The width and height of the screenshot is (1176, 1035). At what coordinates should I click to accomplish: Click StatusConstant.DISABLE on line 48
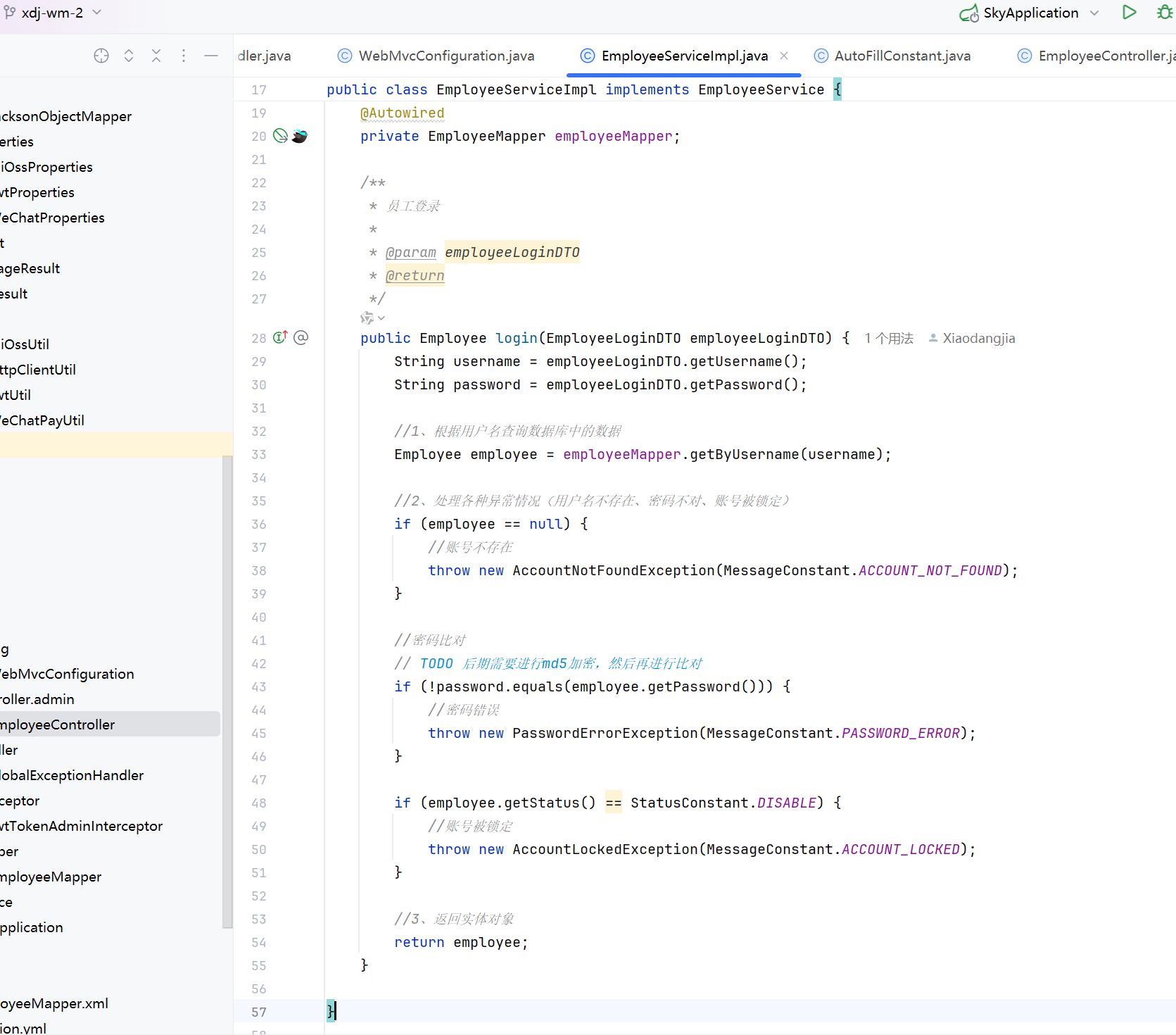tap(723, 803)
